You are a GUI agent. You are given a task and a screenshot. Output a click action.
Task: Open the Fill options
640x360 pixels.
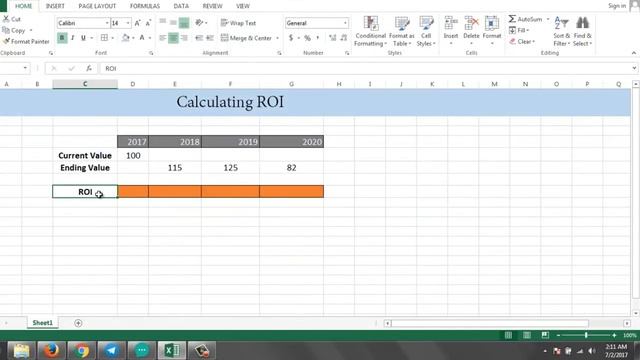(x=518, y=30)
